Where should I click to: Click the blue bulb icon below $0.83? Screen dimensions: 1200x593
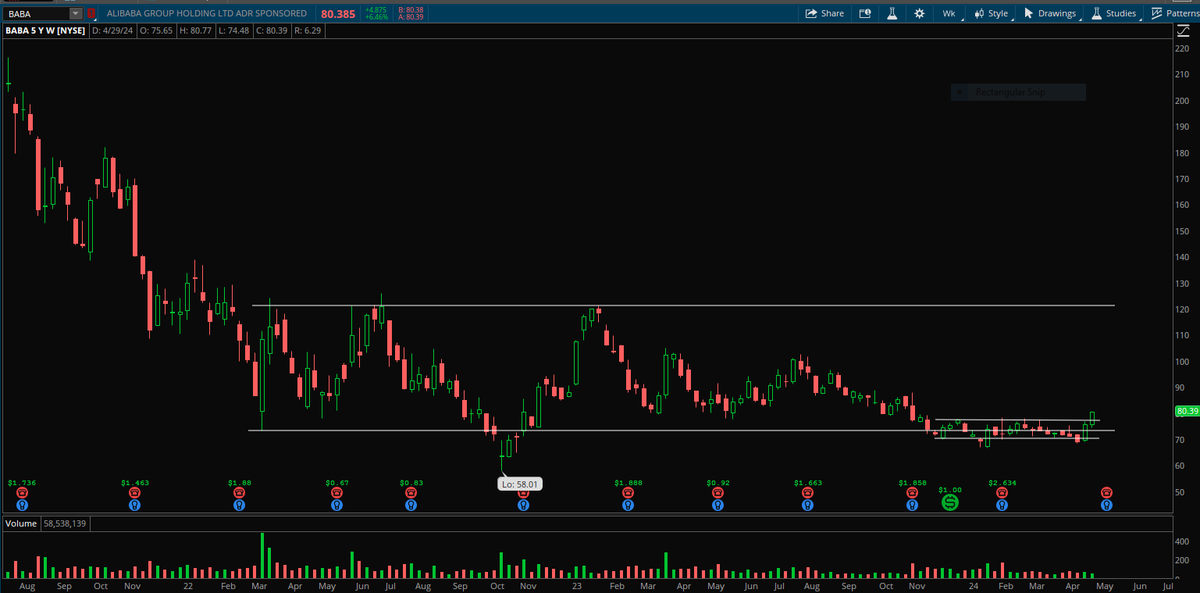click(x=410, y=505)
